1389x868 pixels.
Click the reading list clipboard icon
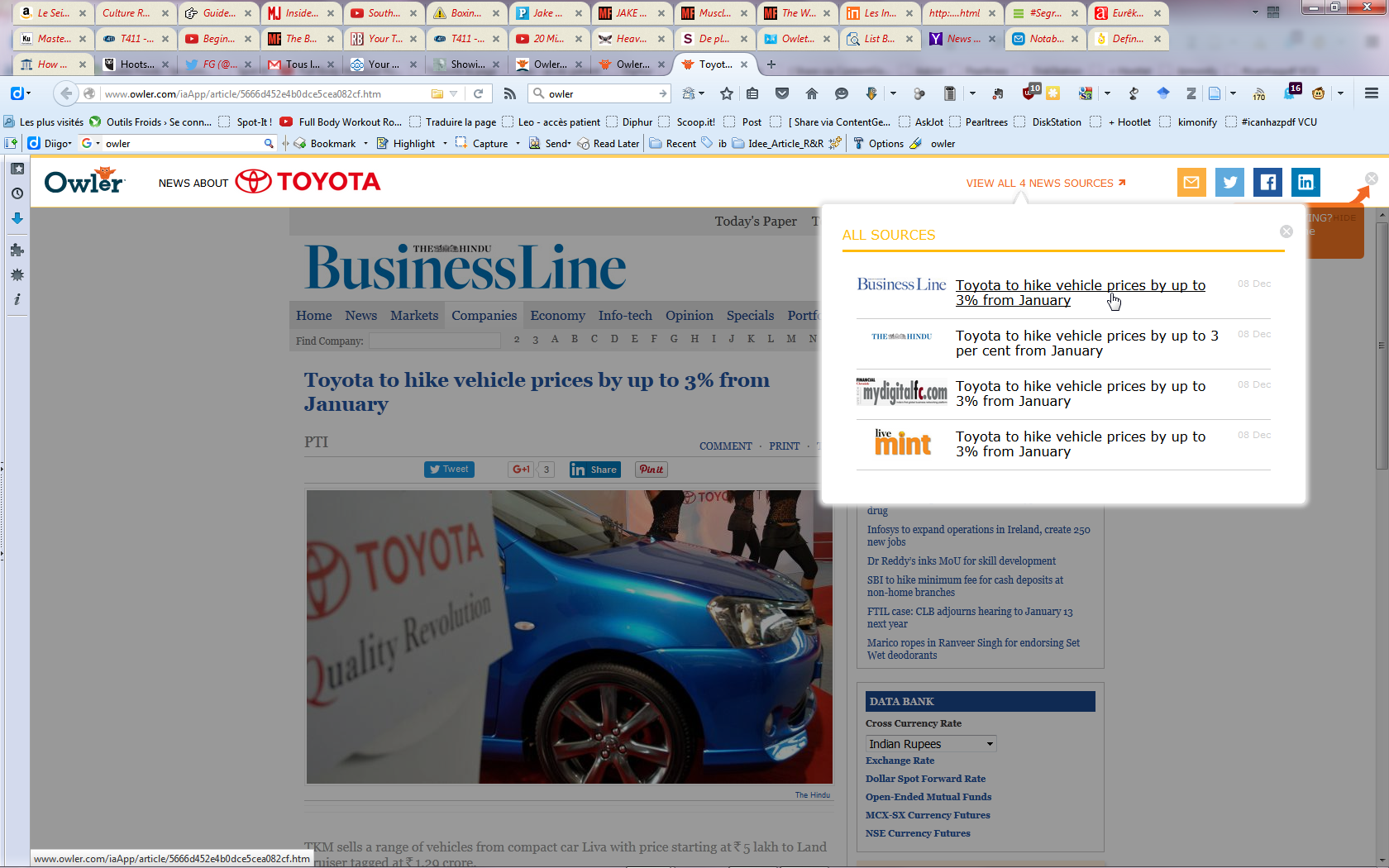tap(752, 93)
